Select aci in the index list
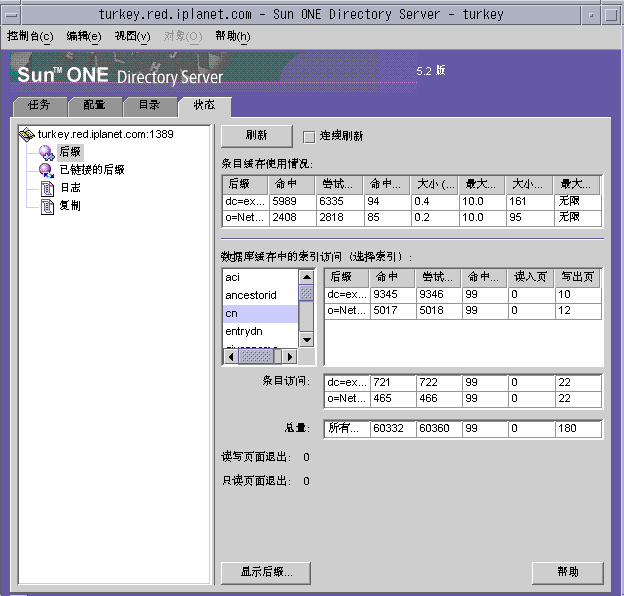 260,278
